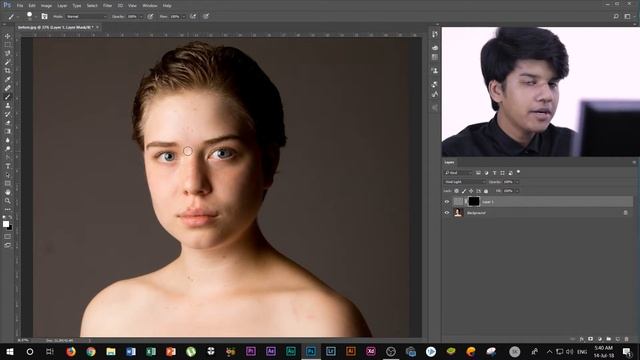The image size is (640, 360).
Task: Open the Layer menu
Action: click(62, 6)
